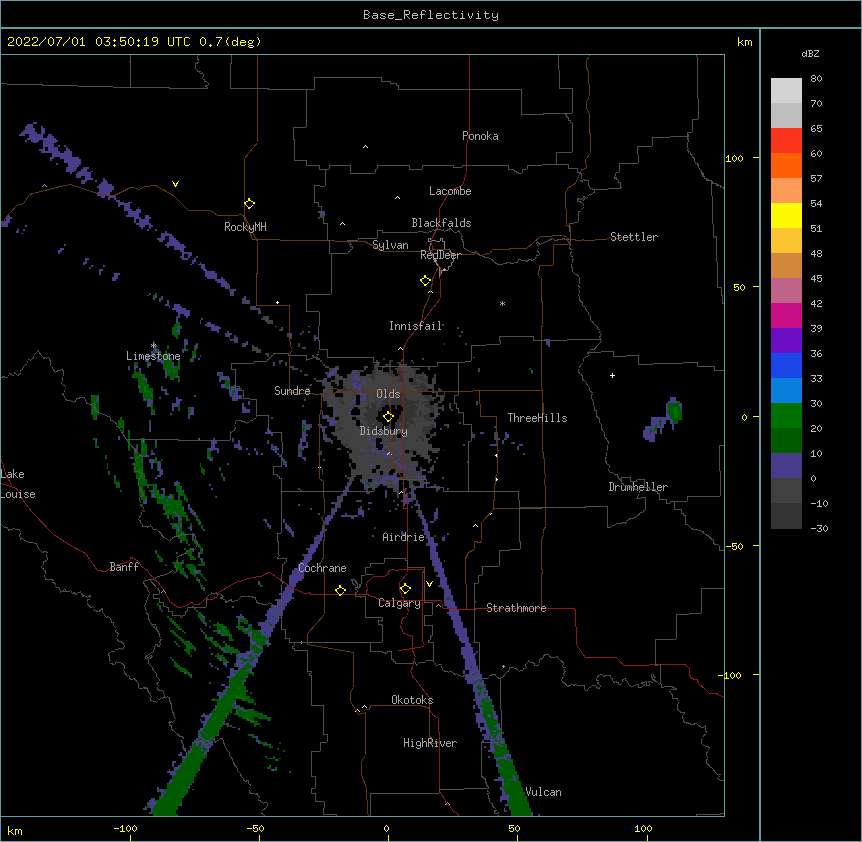Choose the blue 33-36 dBZ legend swatch
The height and width of the screenshot is (842, 862).
coord(786,366)
